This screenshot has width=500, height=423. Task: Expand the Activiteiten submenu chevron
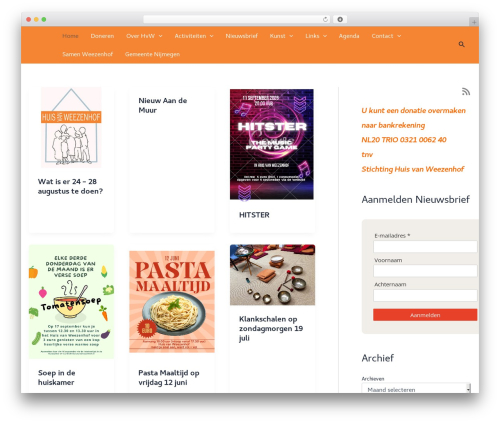pyautogui.click(x=212, y=36)
